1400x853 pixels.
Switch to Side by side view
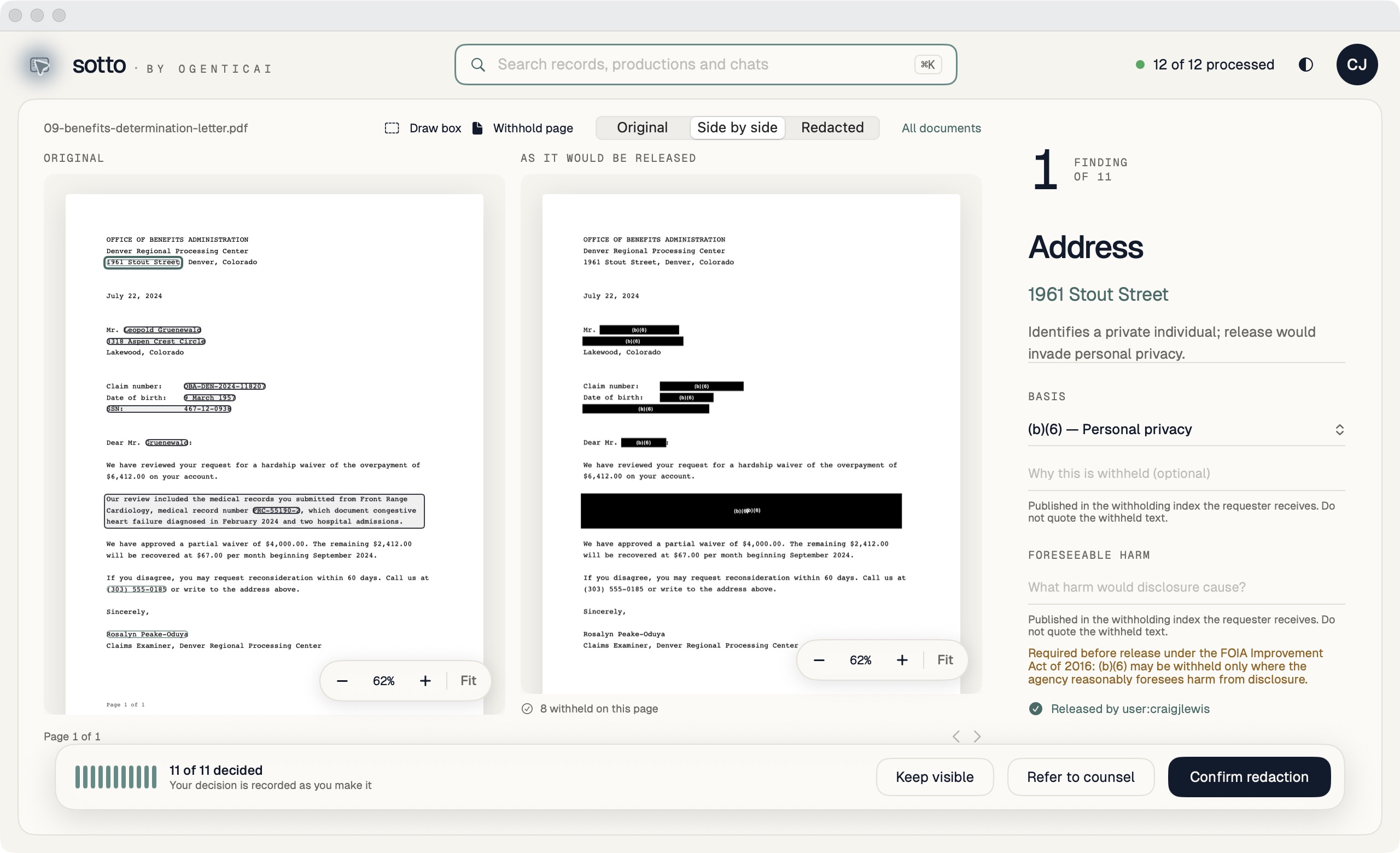tap(737, 128)
